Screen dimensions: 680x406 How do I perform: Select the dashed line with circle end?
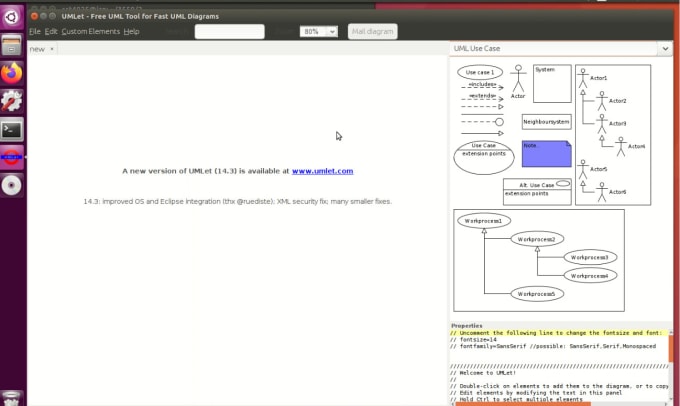click(482, 122)
